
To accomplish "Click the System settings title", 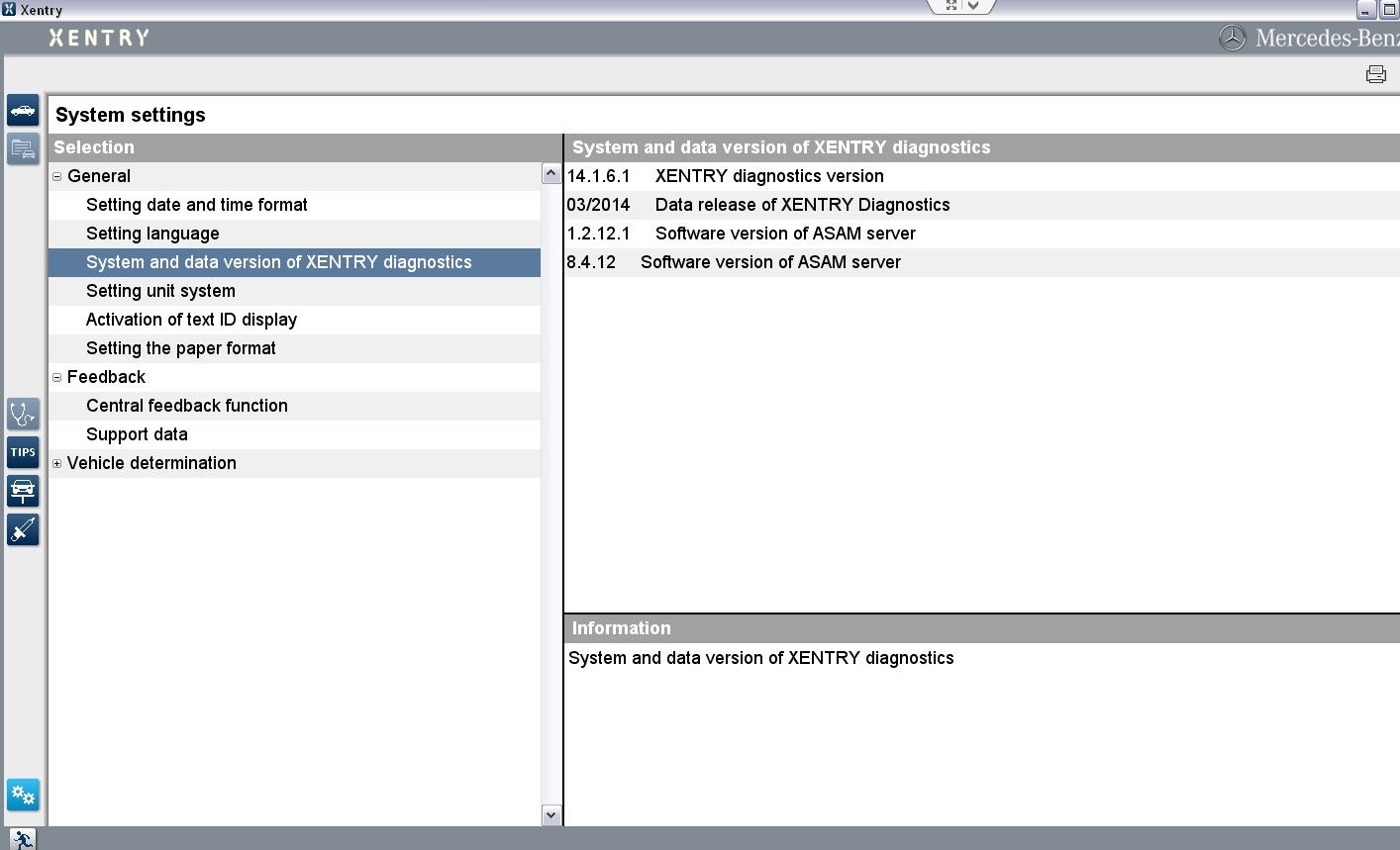I will coord(131,115).
